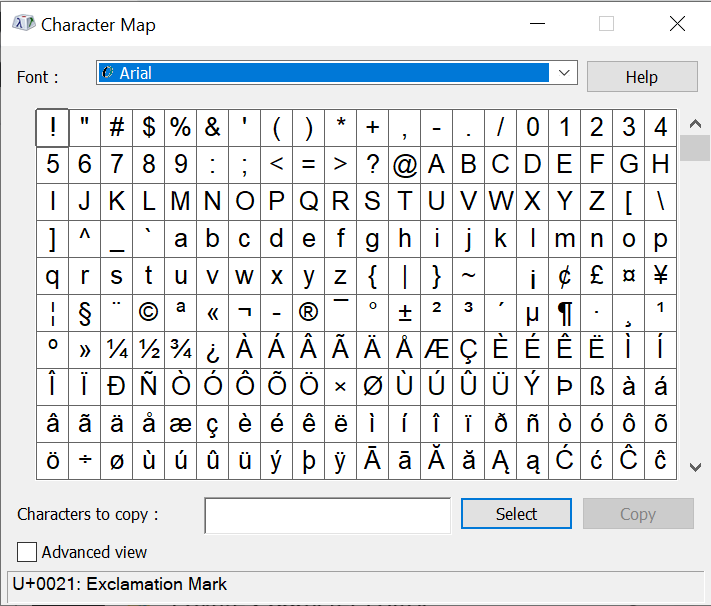Select the at sign @ character

coord(405,165)
